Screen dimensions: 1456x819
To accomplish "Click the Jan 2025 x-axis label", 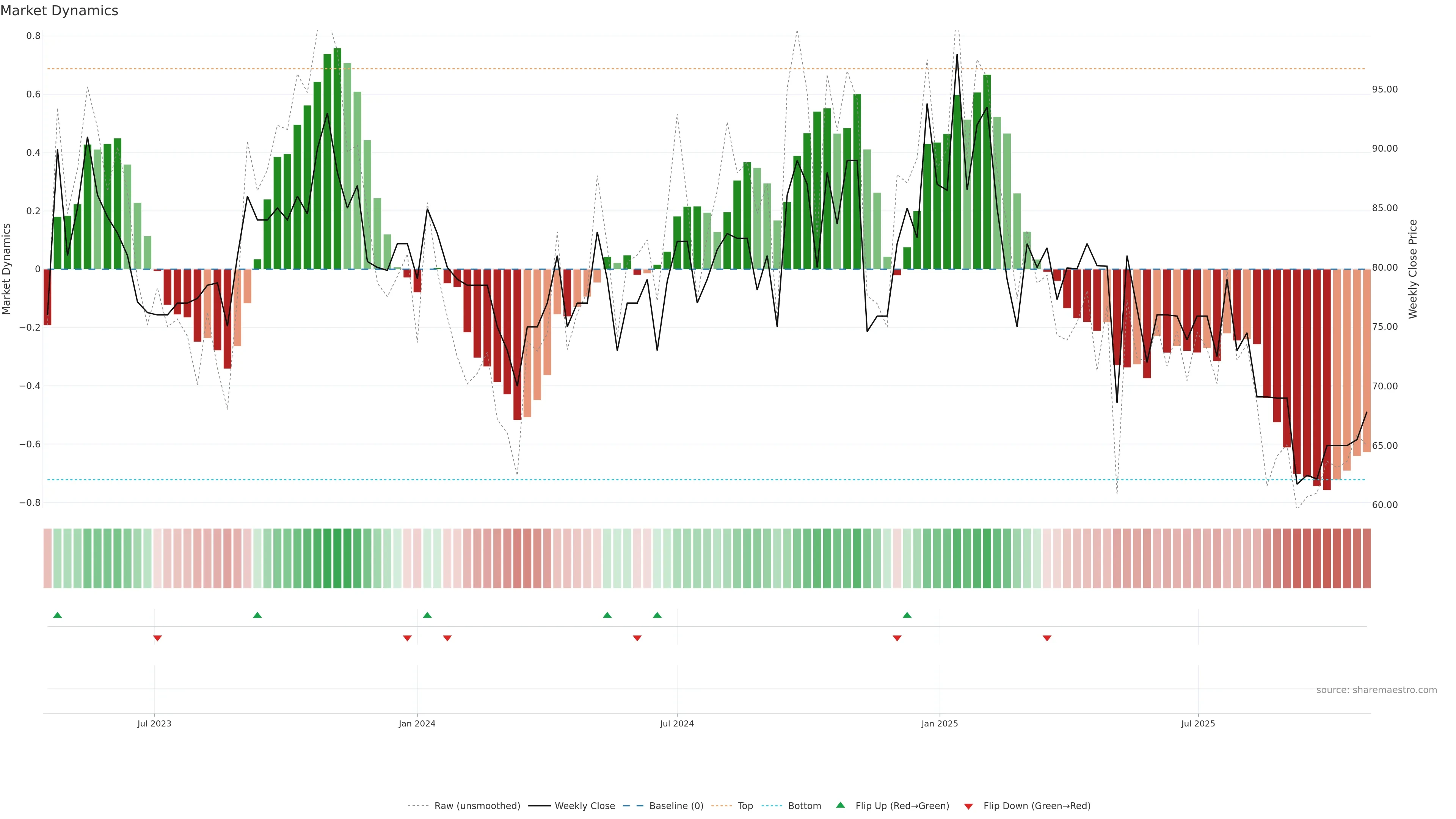I will point(940,723).
